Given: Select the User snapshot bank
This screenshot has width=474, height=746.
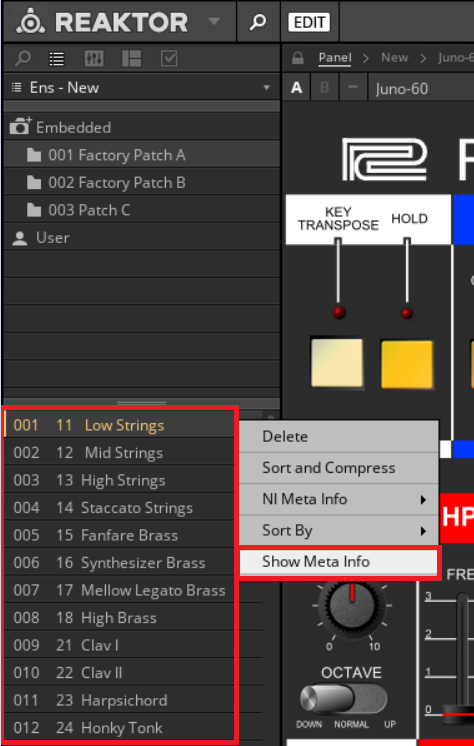Looking at the screenshot, I should point(141,238).
